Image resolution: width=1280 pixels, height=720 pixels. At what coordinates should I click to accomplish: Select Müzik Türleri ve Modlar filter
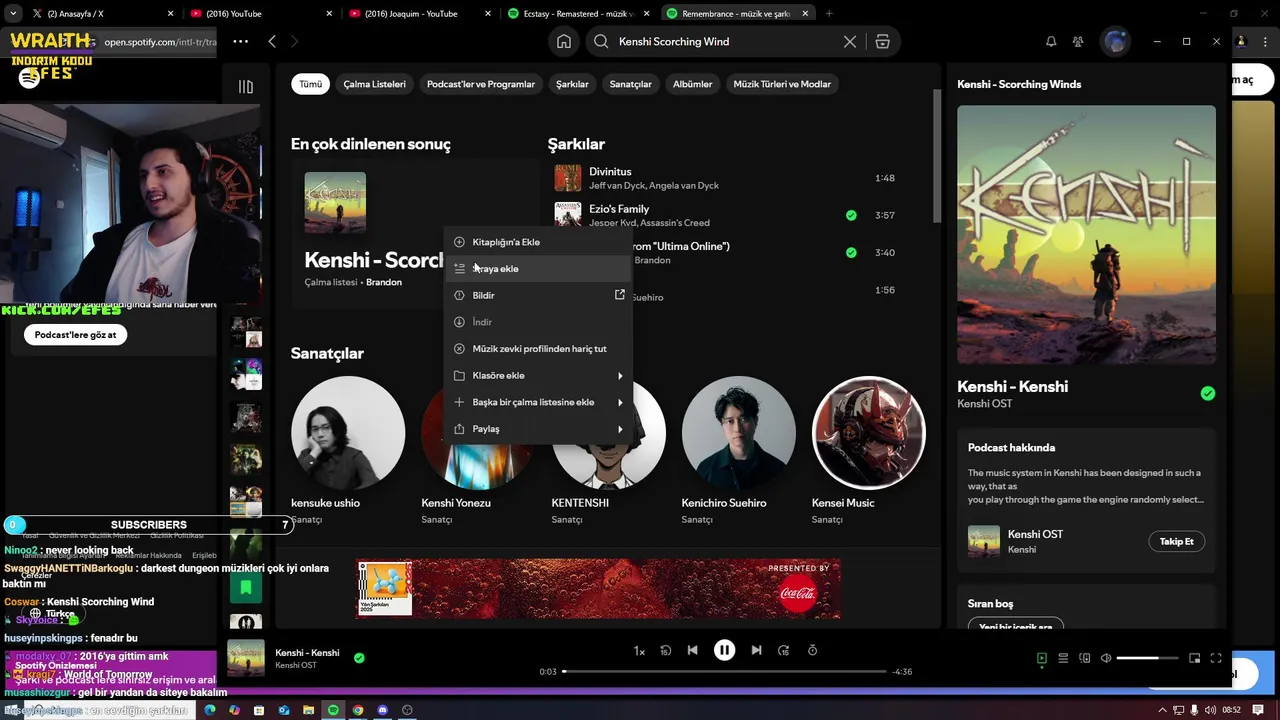782,84
